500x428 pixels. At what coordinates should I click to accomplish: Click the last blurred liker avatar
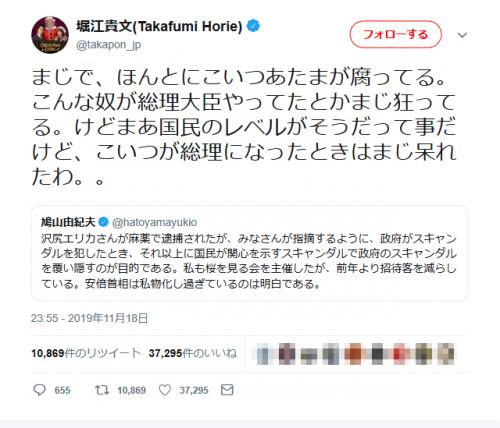click(446, 354)
